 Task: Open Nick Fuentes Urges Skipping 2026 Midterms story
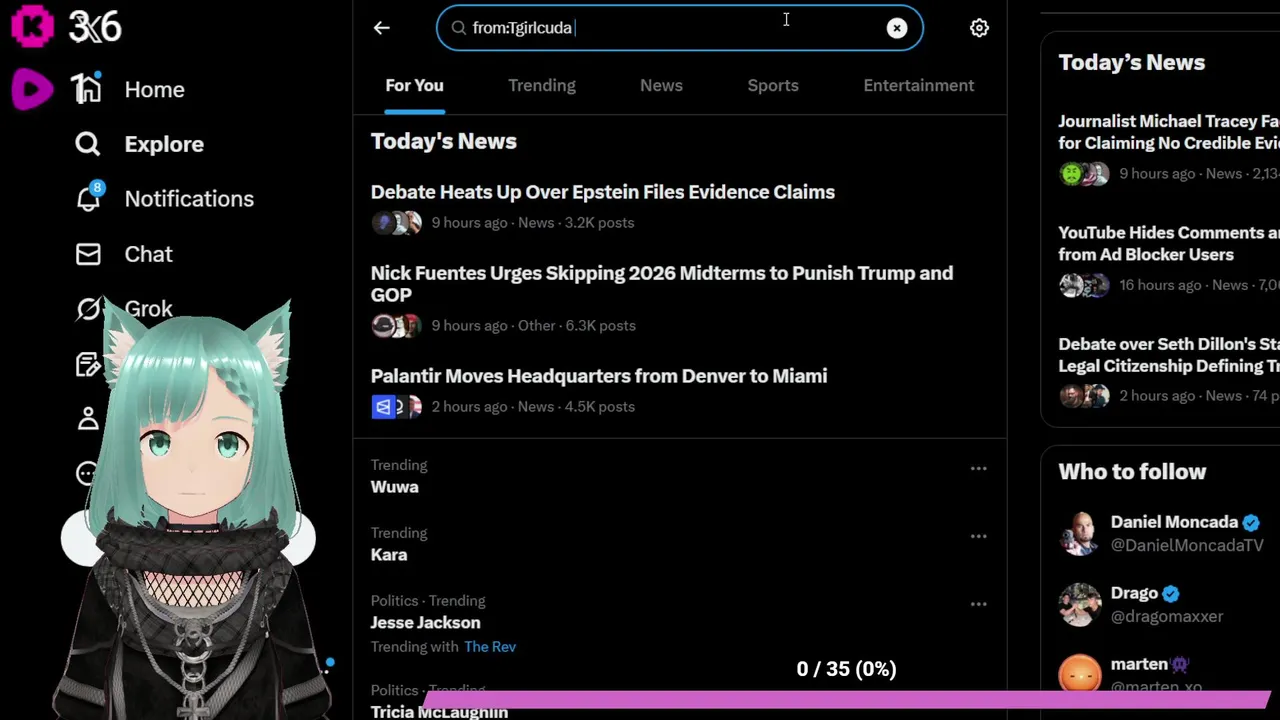662,284
